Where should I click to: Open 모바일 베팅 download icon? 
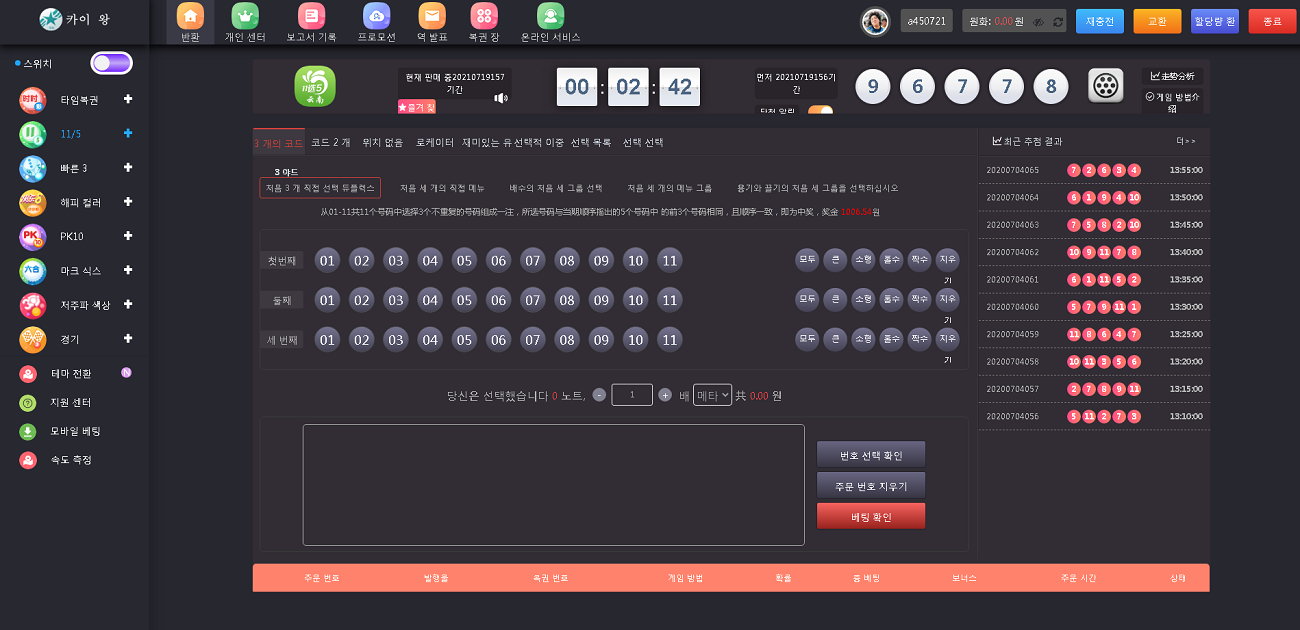point(29,432)
